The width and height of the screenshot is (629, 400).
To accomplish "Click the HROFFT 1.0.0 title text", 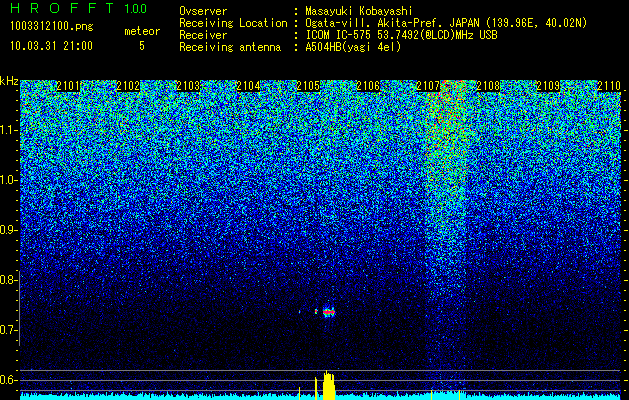I will tap(78, 8).
